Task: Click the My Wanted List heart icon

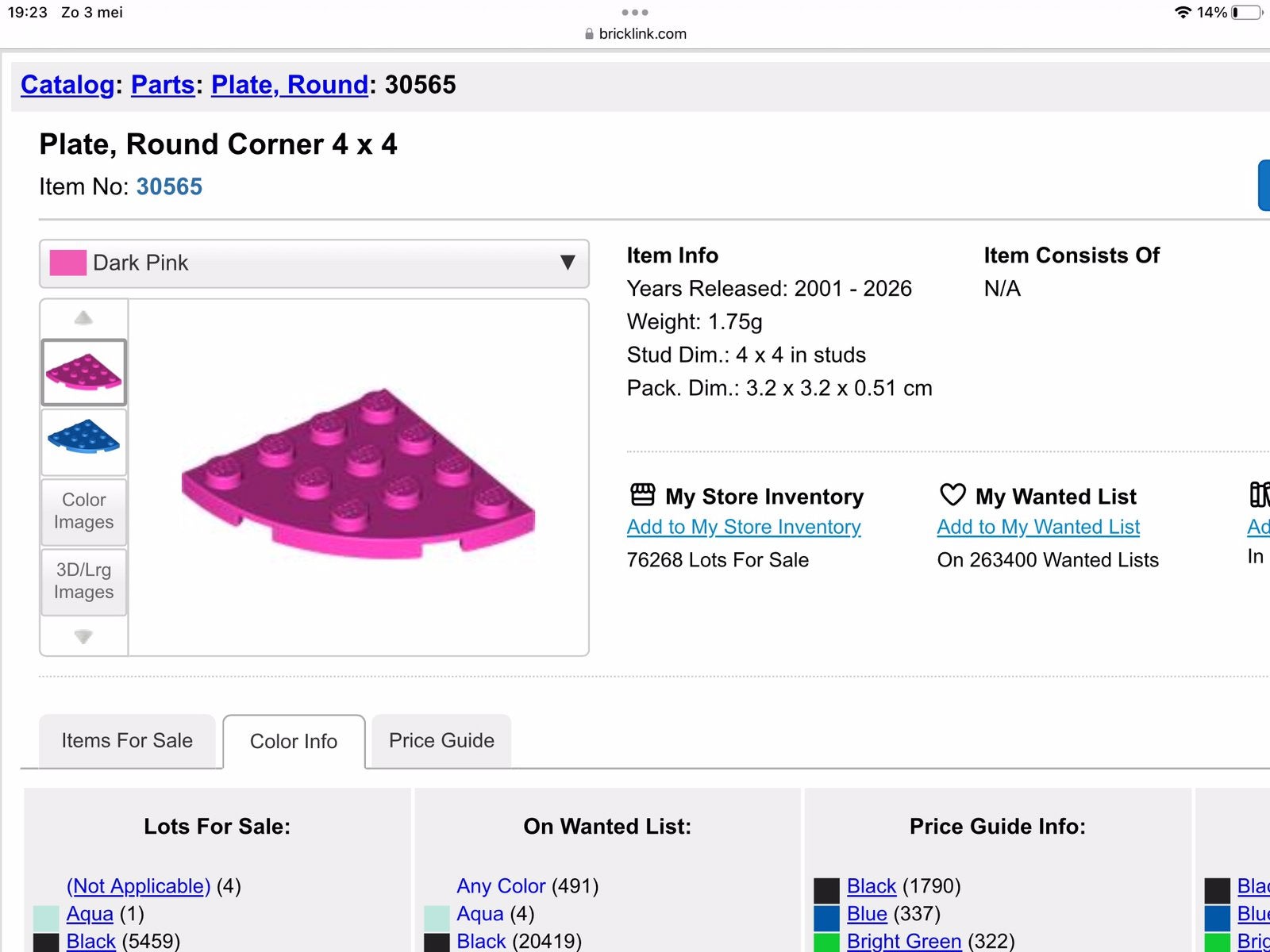Action: coord(952,495)
